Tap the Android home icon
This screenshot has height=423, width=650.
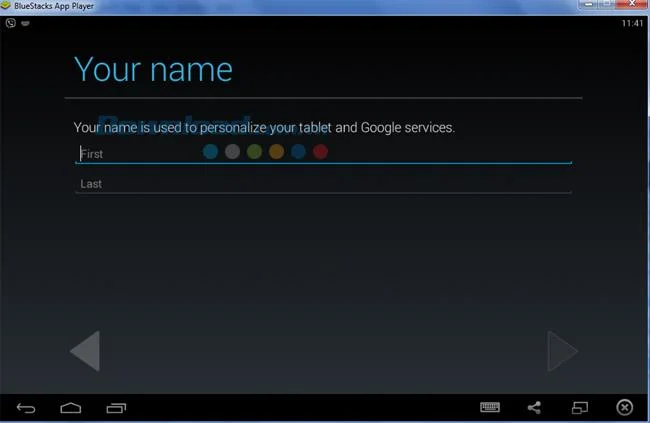70,408
